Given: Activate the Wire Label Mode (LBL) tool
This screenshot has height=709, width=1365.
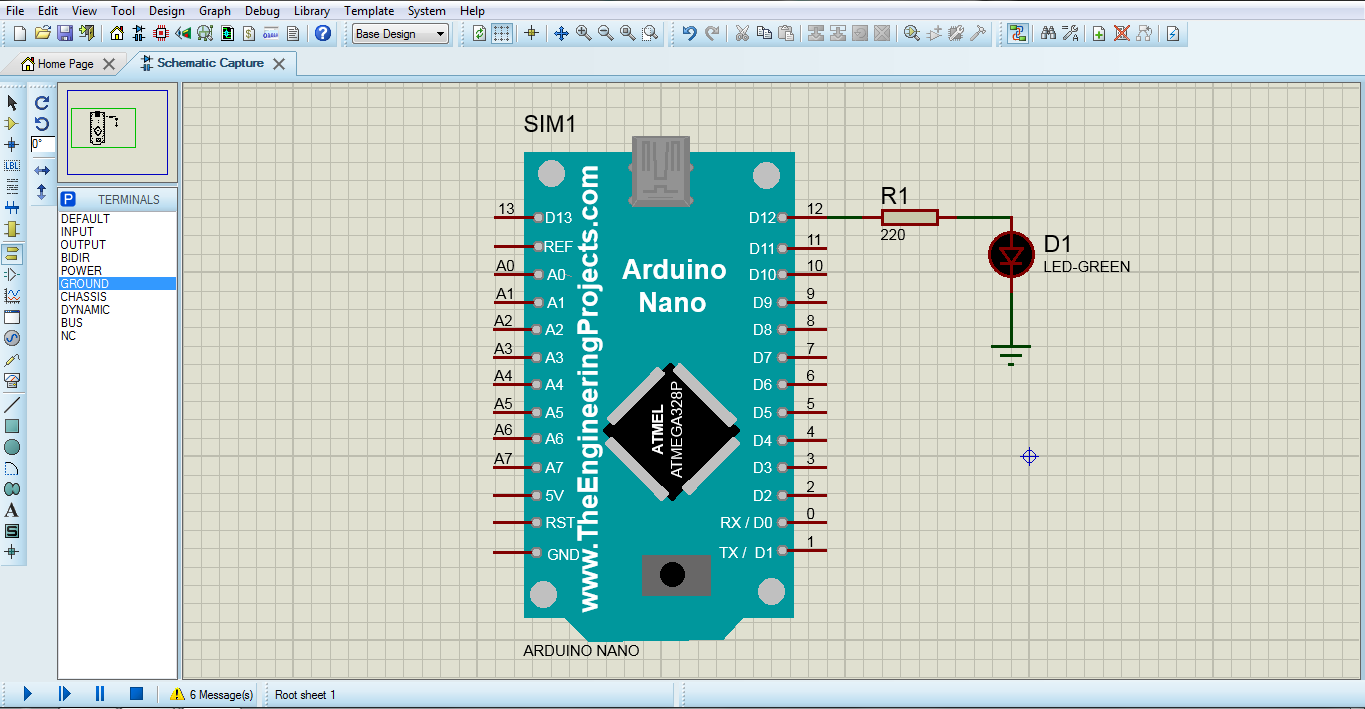Looking at the screenshot, I should (13, 166).
